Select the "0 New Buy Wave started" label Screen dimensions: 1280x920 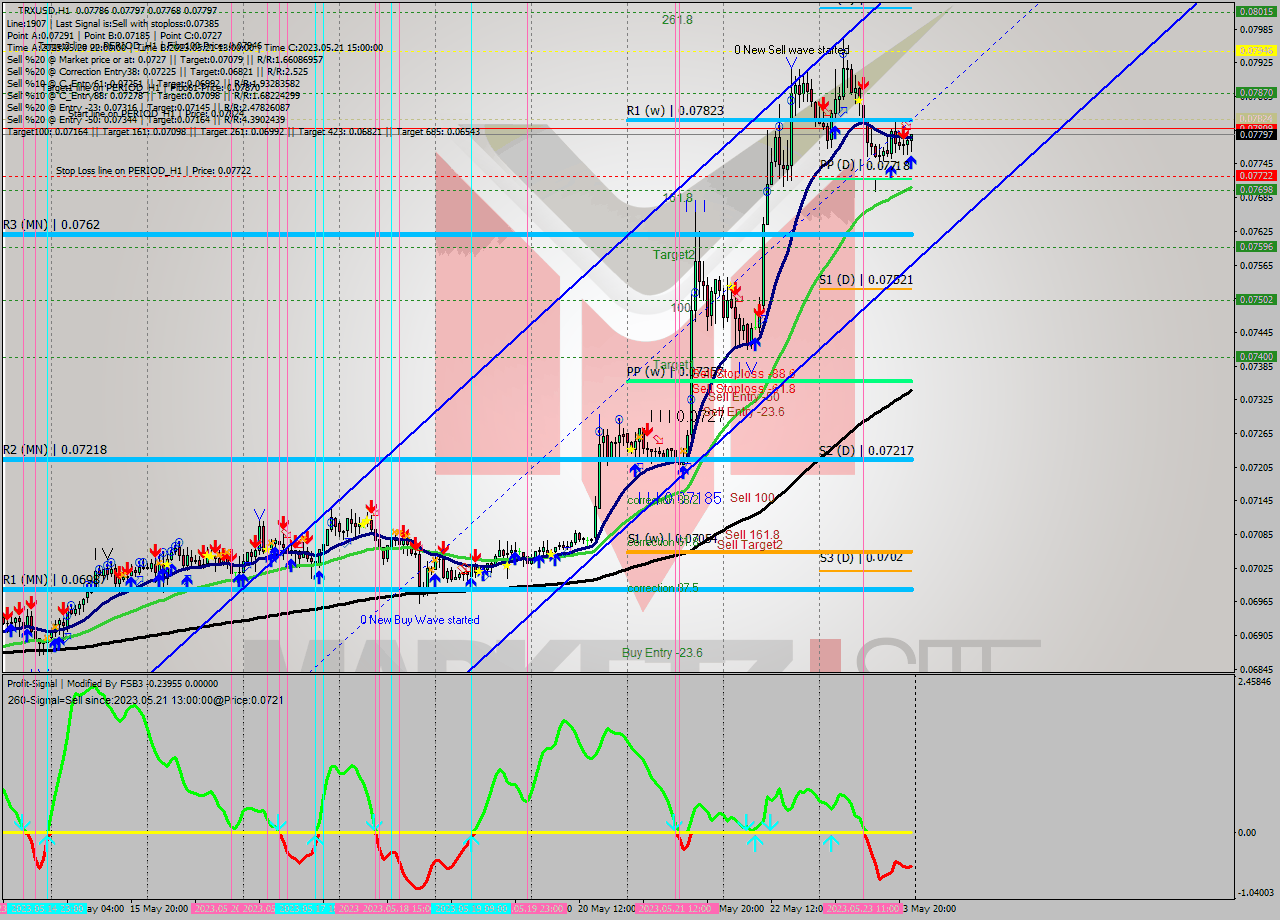point(420,620)
